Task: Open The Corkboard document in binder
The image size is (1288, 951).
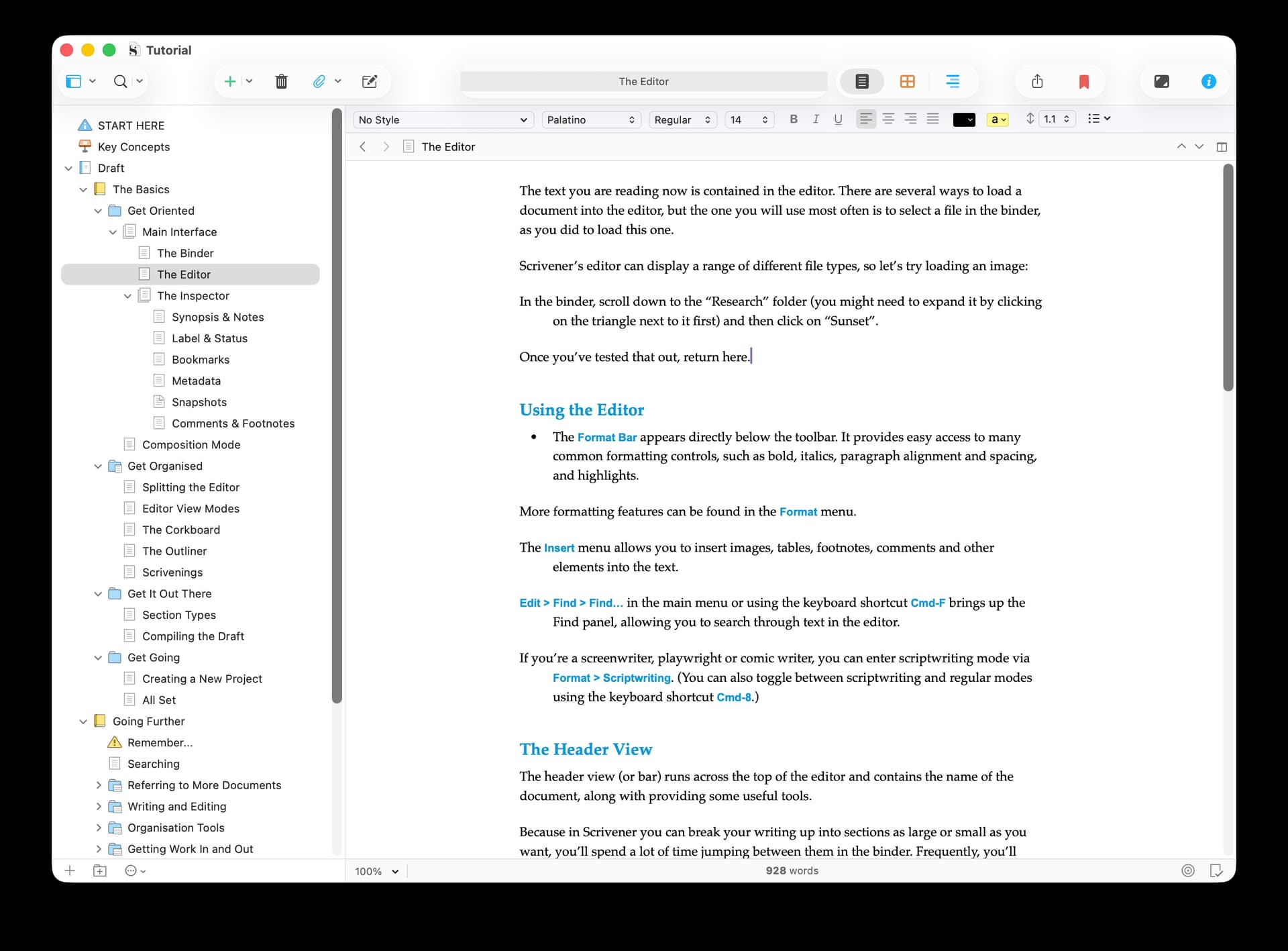Action: point(181,530)
